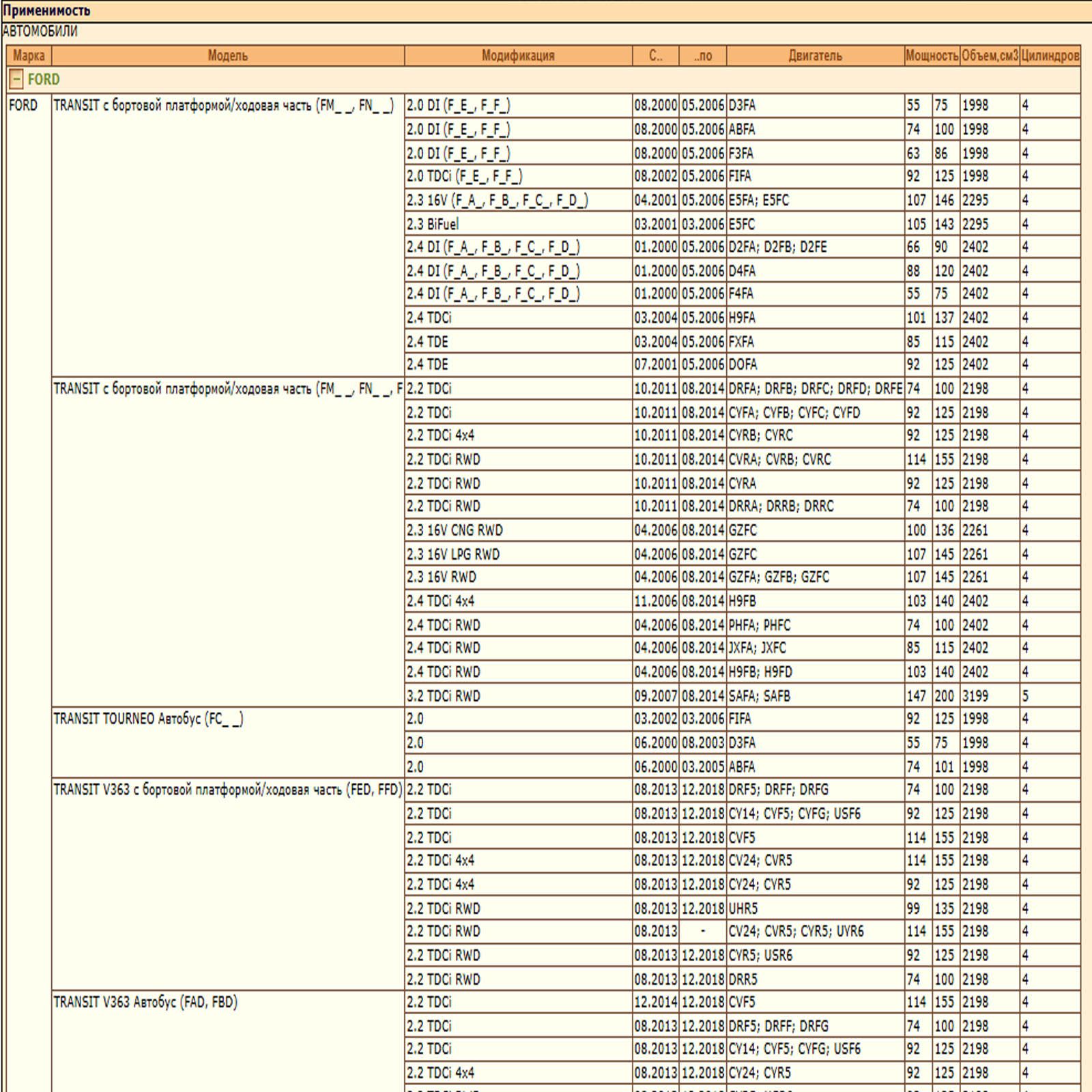
Task: Select the Цилиндров column header
Action: pos(1050,56)
